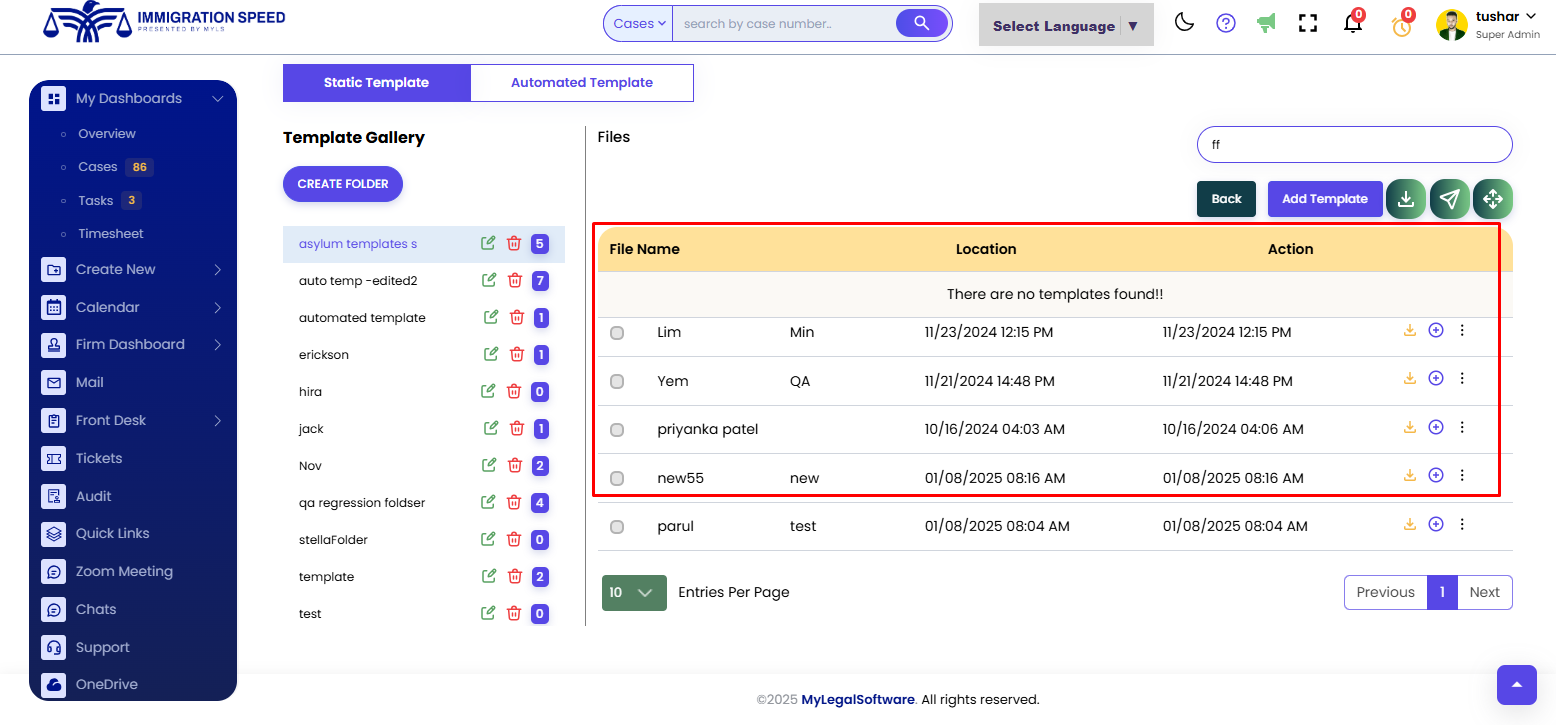
Task: Enter fullscreen using the expand icon
Action: point(1308,23)
